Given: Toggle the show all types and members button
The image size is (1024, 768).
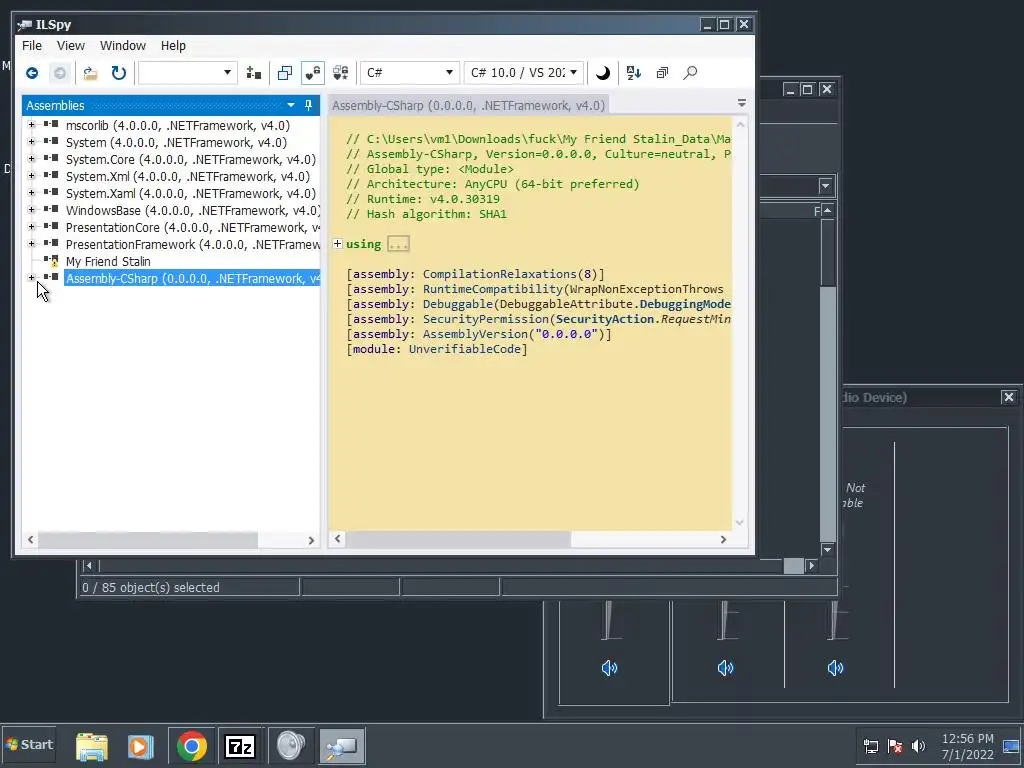Looking at the screenshot, I should pos(340,73).
